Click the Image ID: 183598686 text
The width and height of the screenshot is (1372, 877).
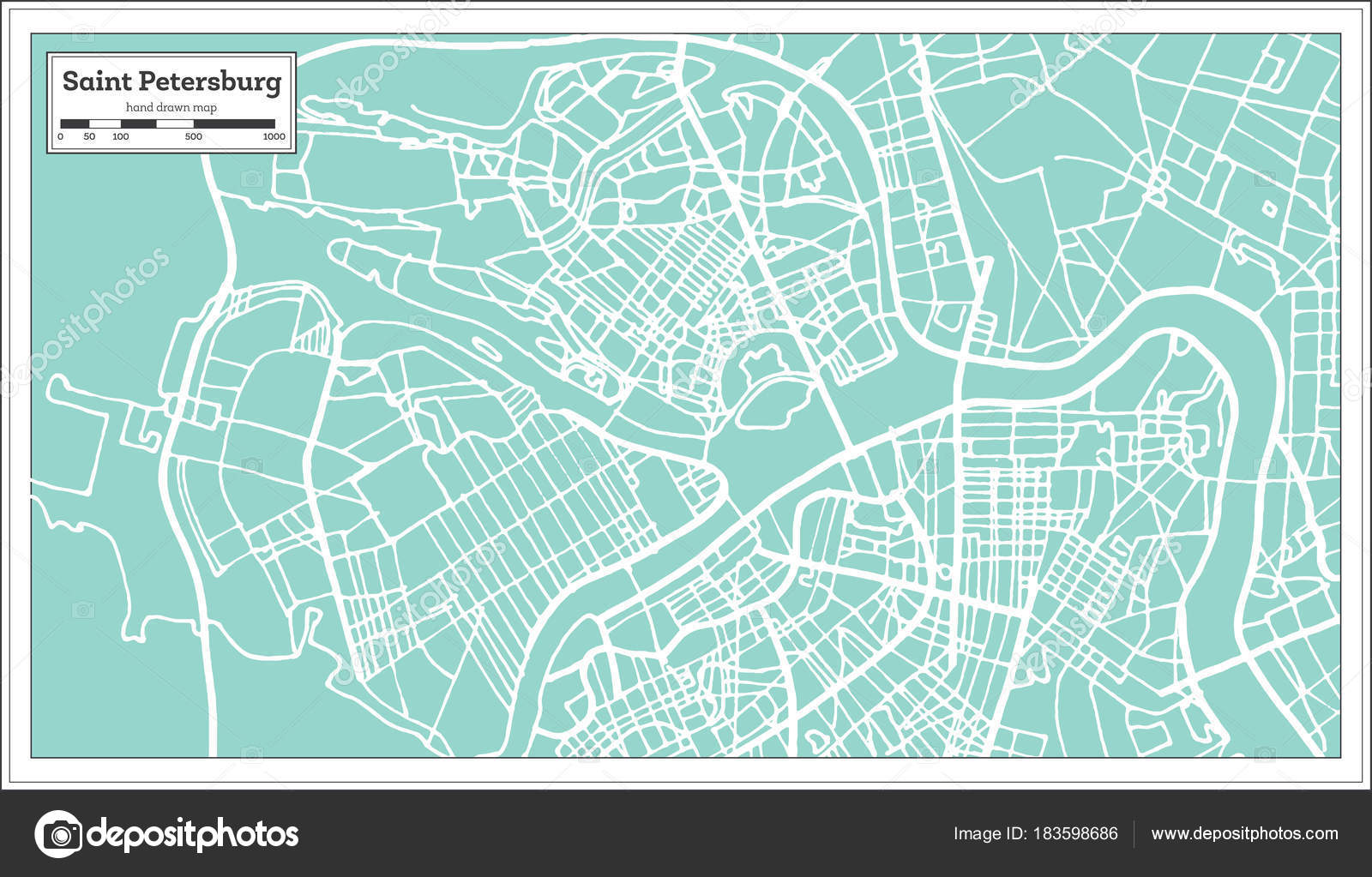pyautogui.click(x=1036, y=833)
